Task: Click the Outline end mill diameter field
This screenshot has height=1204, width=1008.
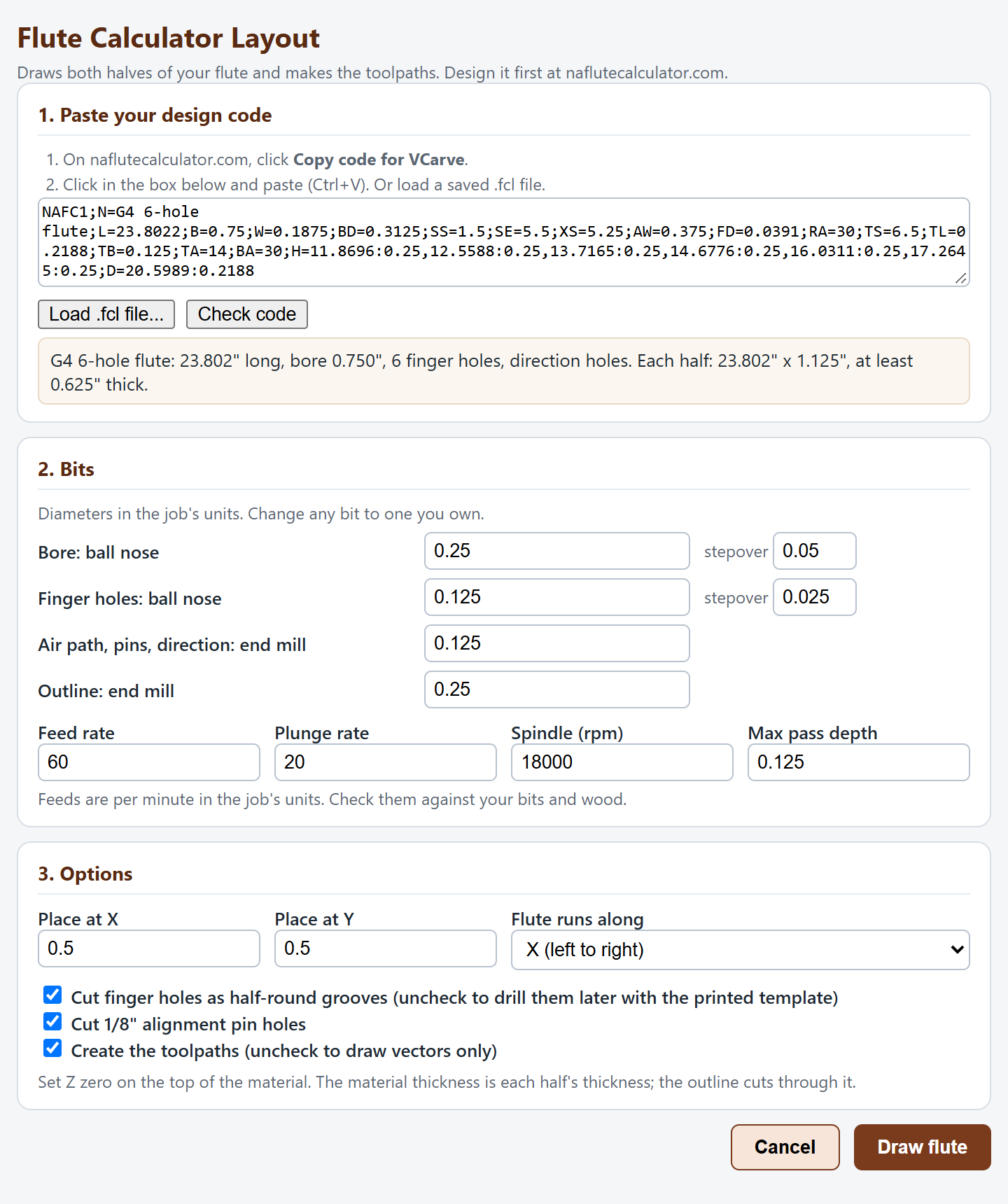Action: click(556, 689)
